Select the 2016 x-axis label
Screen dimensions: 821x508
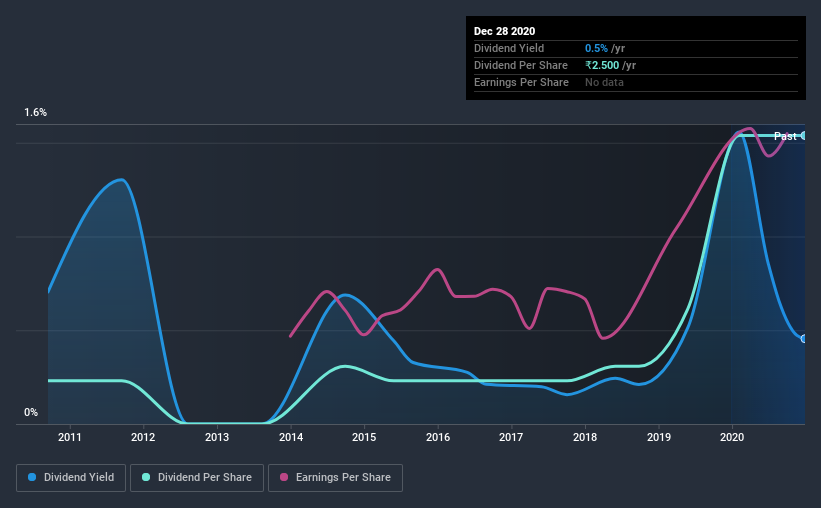(438, 437)
